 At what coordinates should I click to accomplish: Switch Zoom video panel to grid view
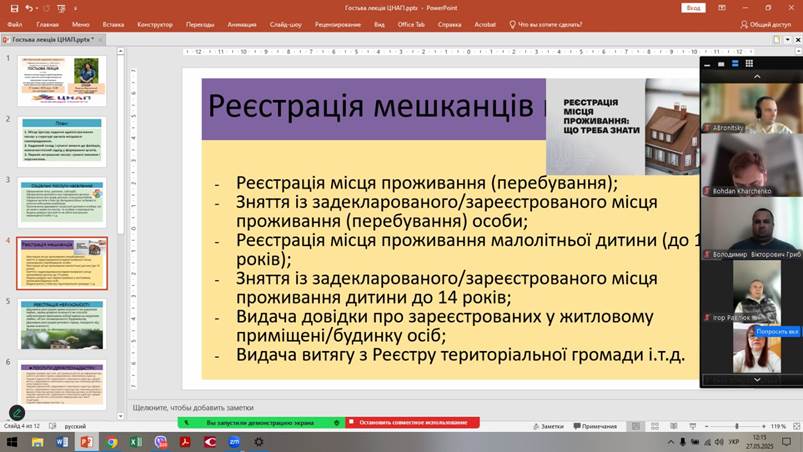(x=749, y=63)
